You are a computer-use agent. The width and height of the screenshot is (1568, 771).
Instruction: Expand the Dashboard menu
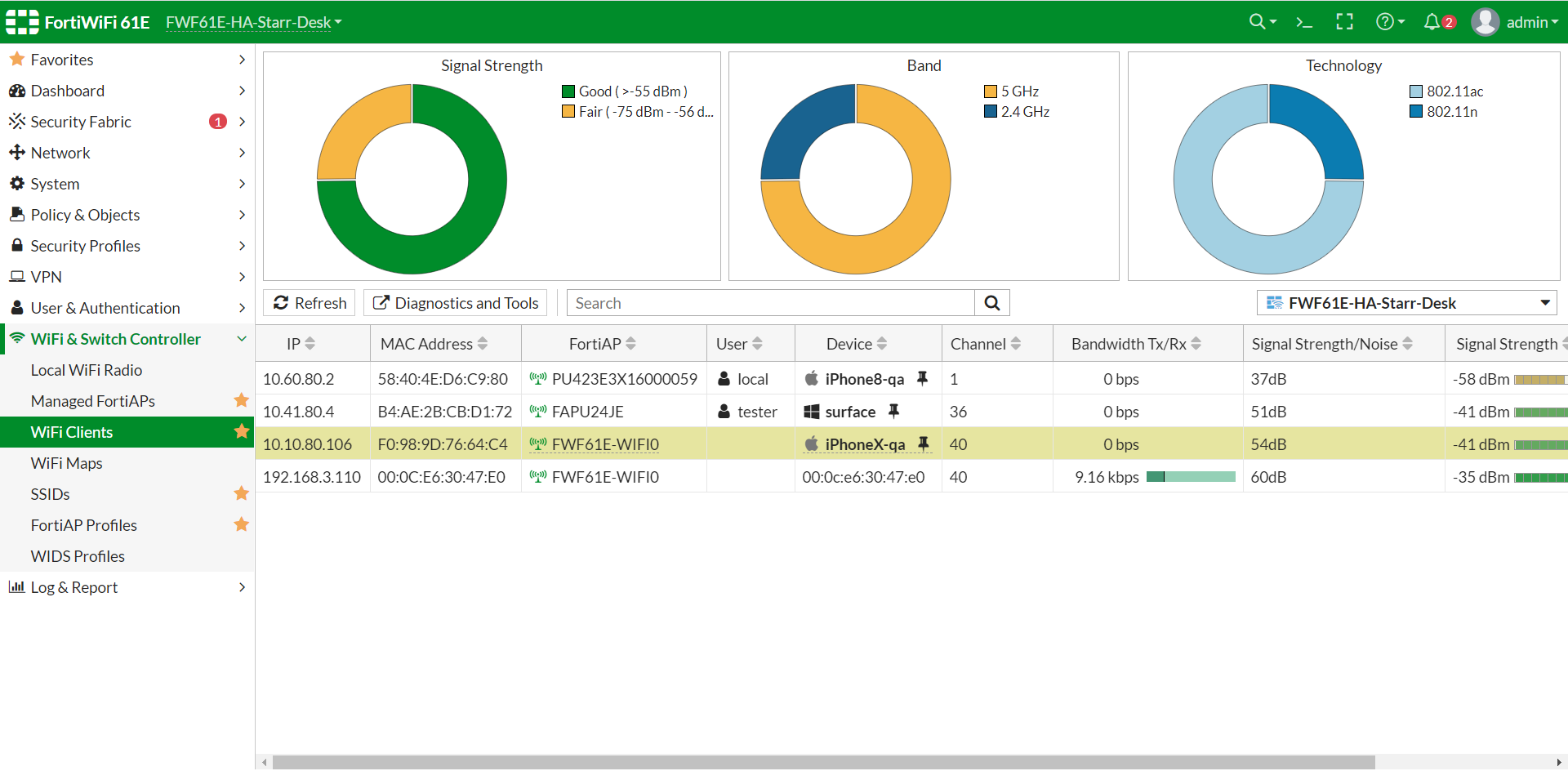pyautogui.click(x=127, y=91)
